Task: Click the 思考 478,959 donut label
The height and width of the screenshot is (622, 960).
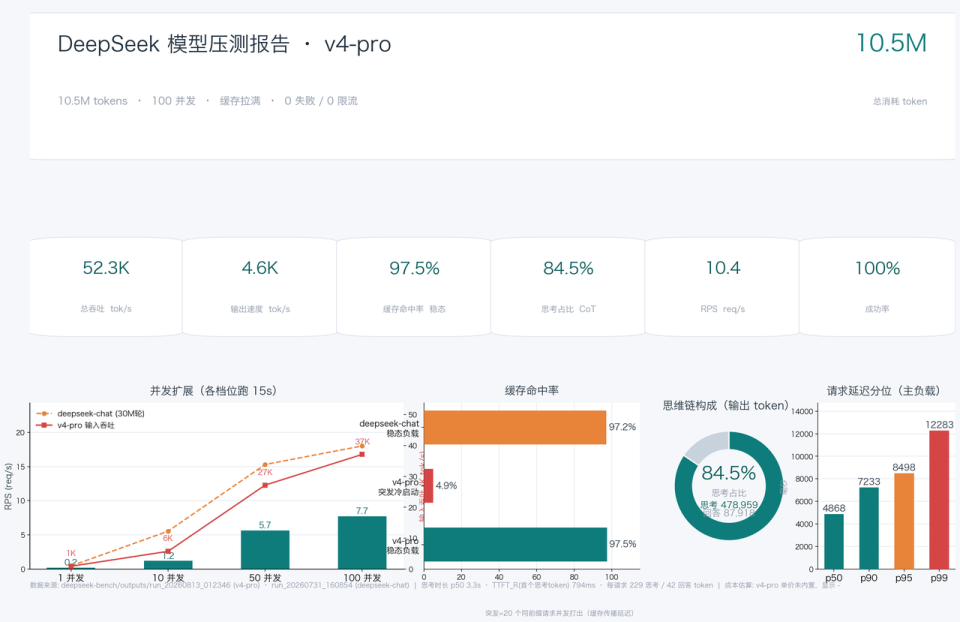Action: tap(729, 505)
